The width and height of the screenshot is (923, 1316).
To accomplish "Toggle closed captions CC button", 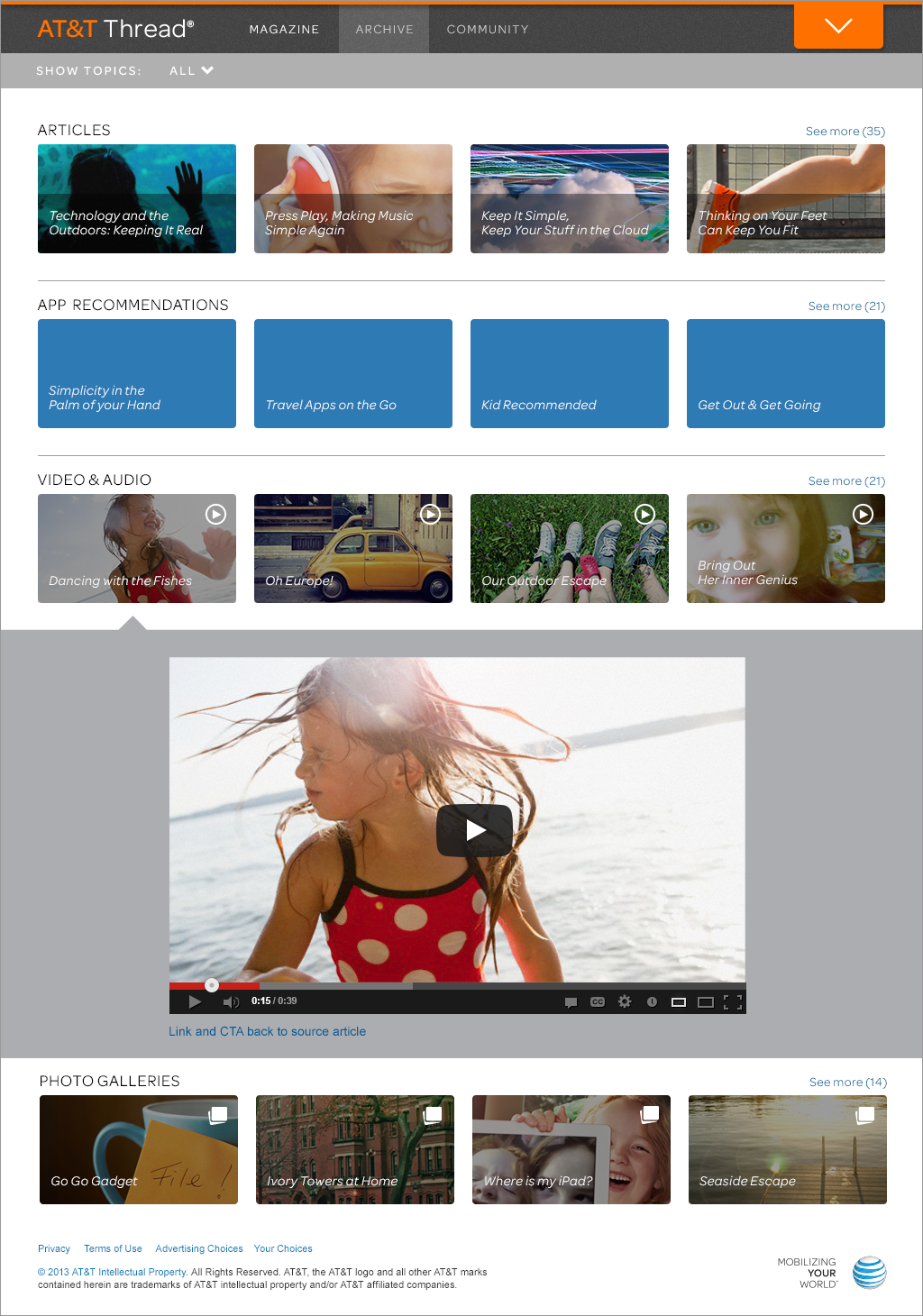I will click(598, 1001).
